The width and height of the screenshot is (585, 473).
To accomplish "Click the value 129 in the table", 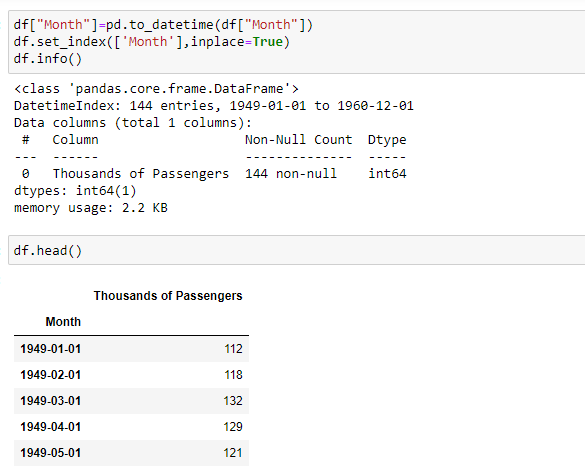I will pos(233,427).
